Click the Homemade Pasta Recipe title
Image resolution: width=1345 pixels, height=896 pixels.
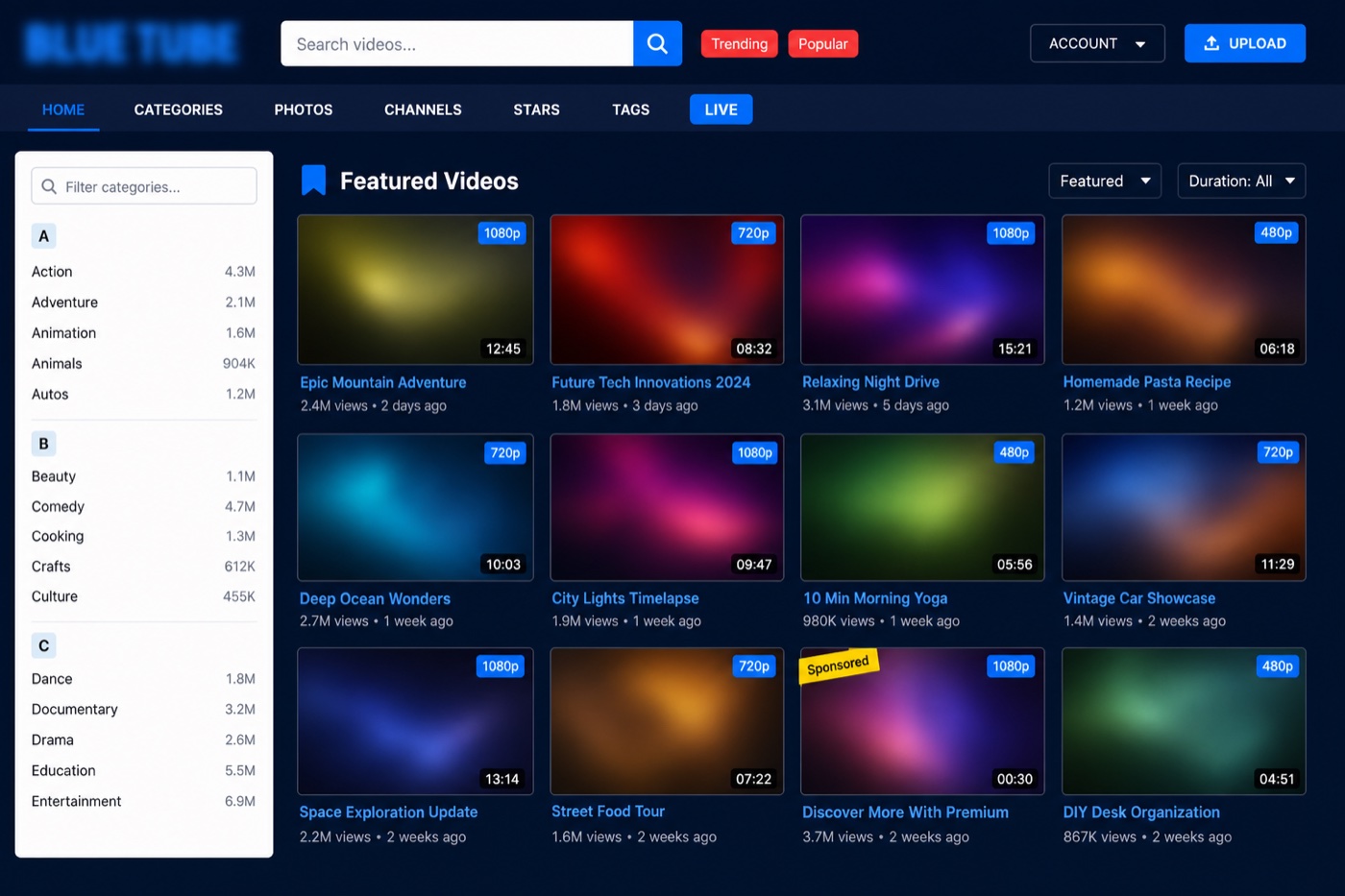tap(1147, 381)
